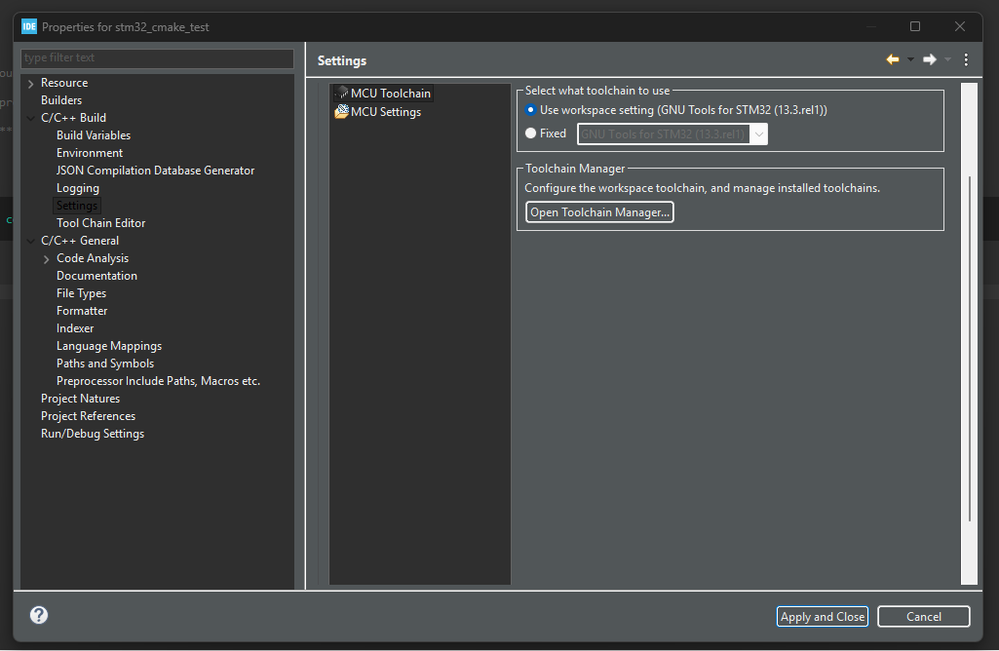Screen dimensions: 999x651
Task: Open Run/Debug Settings page
Action: click(x=92, y=433)
